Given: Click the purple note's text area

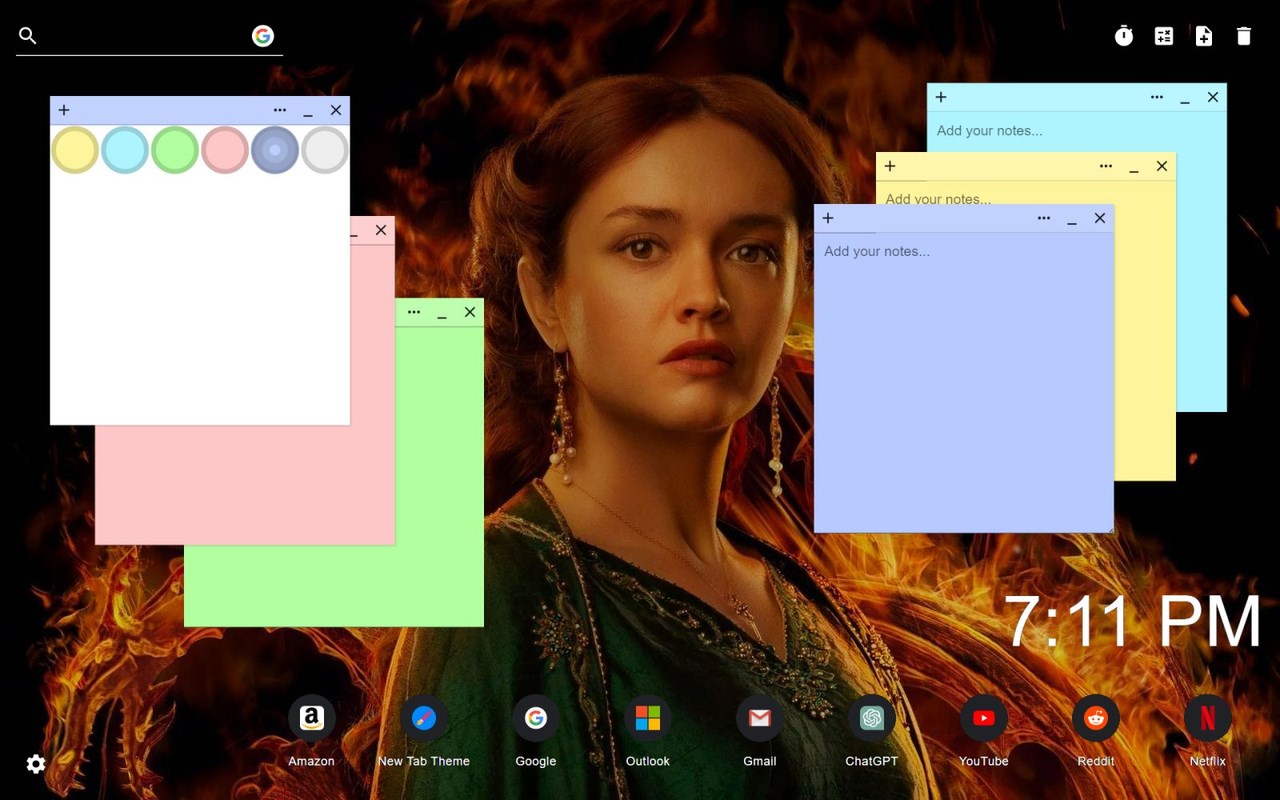Looking at the screenshot, I should point(964,382).
